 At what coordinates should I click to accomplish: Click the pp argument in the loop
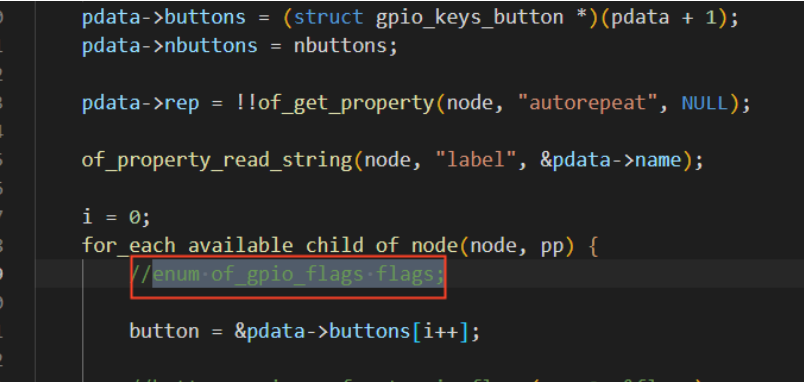552,247
